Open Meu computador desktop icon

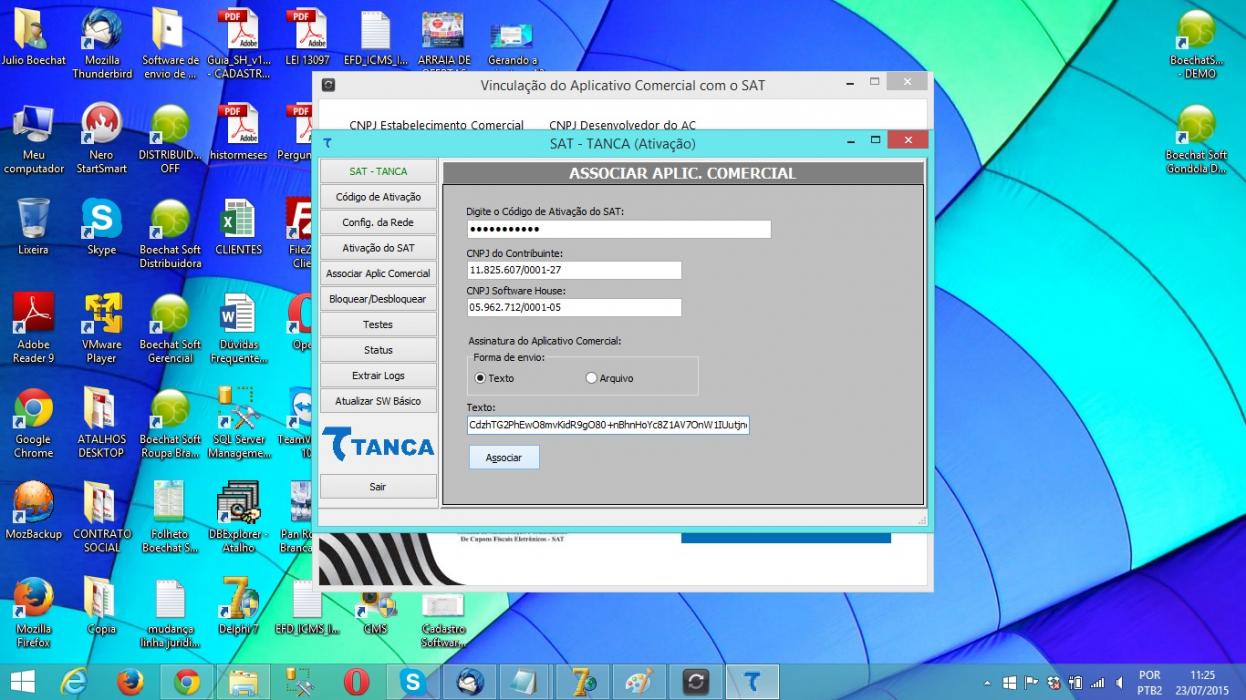coord(33,139)
